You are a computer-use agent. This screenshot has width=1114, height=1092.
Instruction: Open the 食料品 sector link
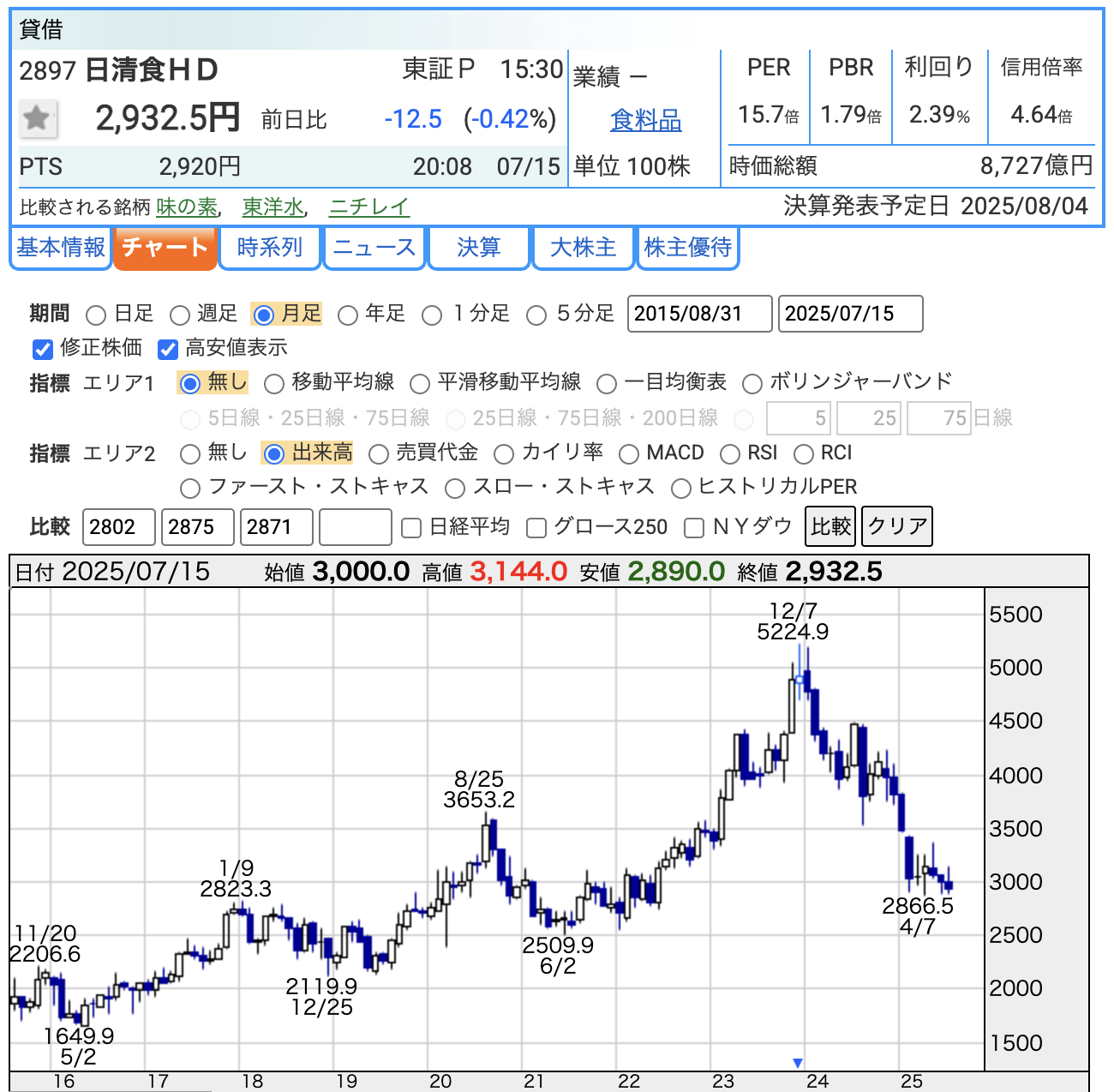coord(646,120)
